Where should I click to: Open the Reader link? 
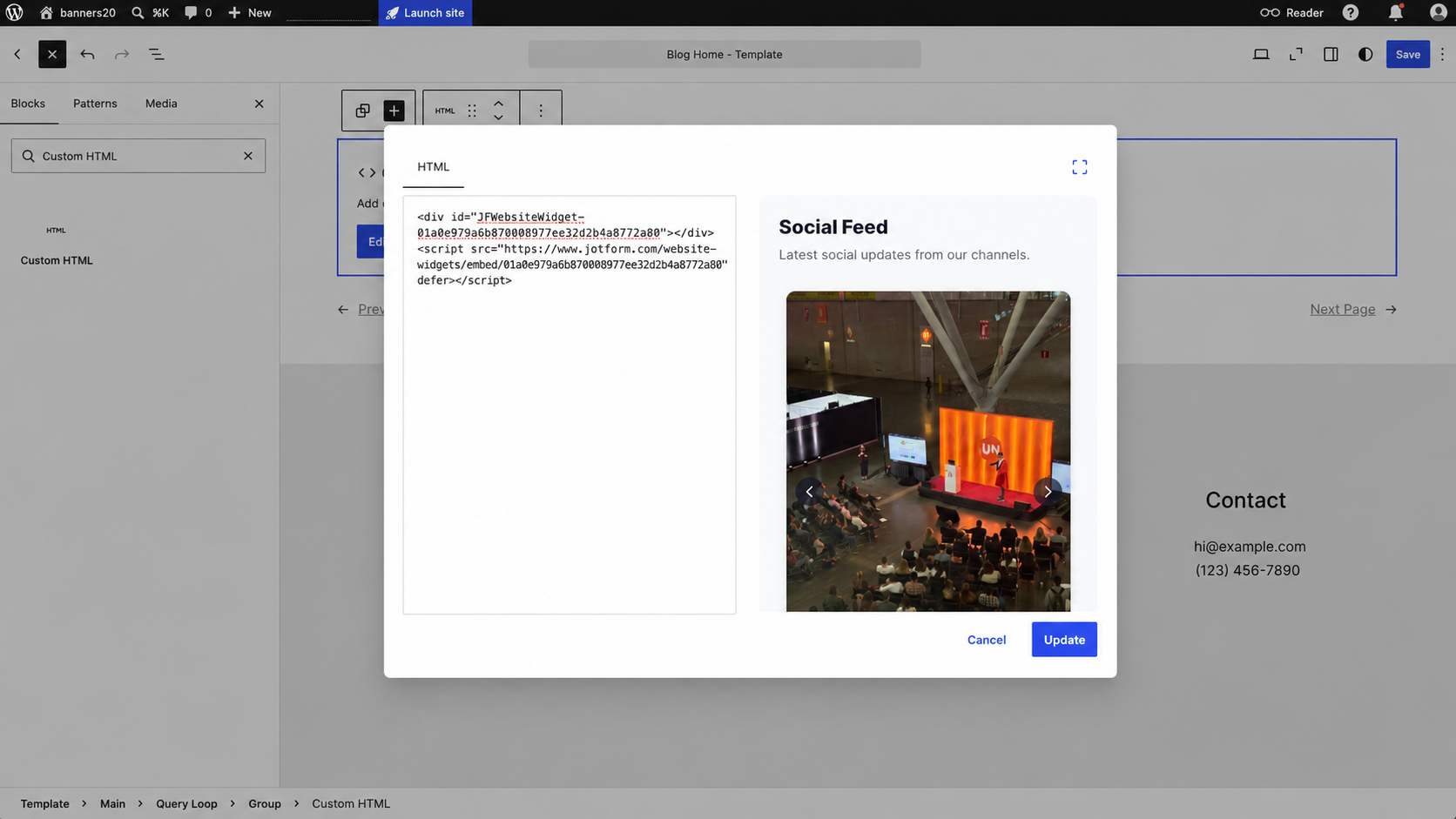click(1291, 13)
